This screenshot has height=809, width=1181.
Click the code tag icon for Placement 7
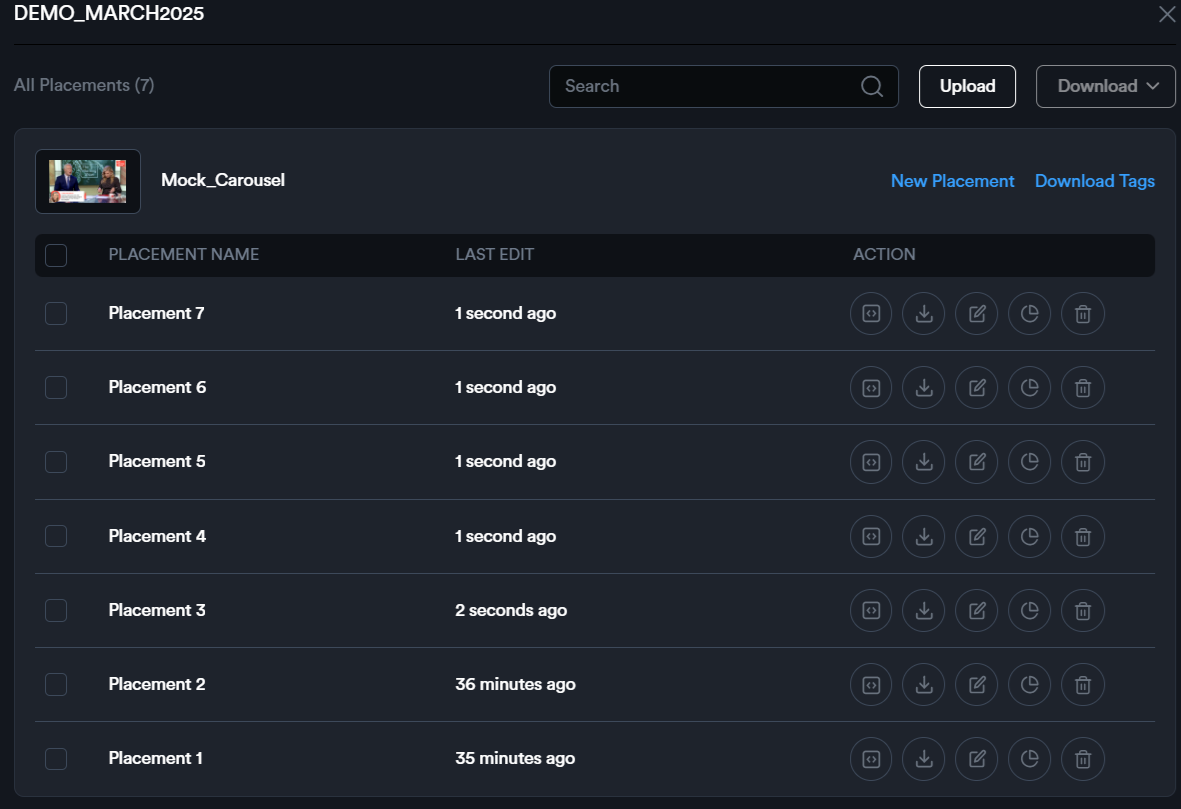(x=871, y=314)
